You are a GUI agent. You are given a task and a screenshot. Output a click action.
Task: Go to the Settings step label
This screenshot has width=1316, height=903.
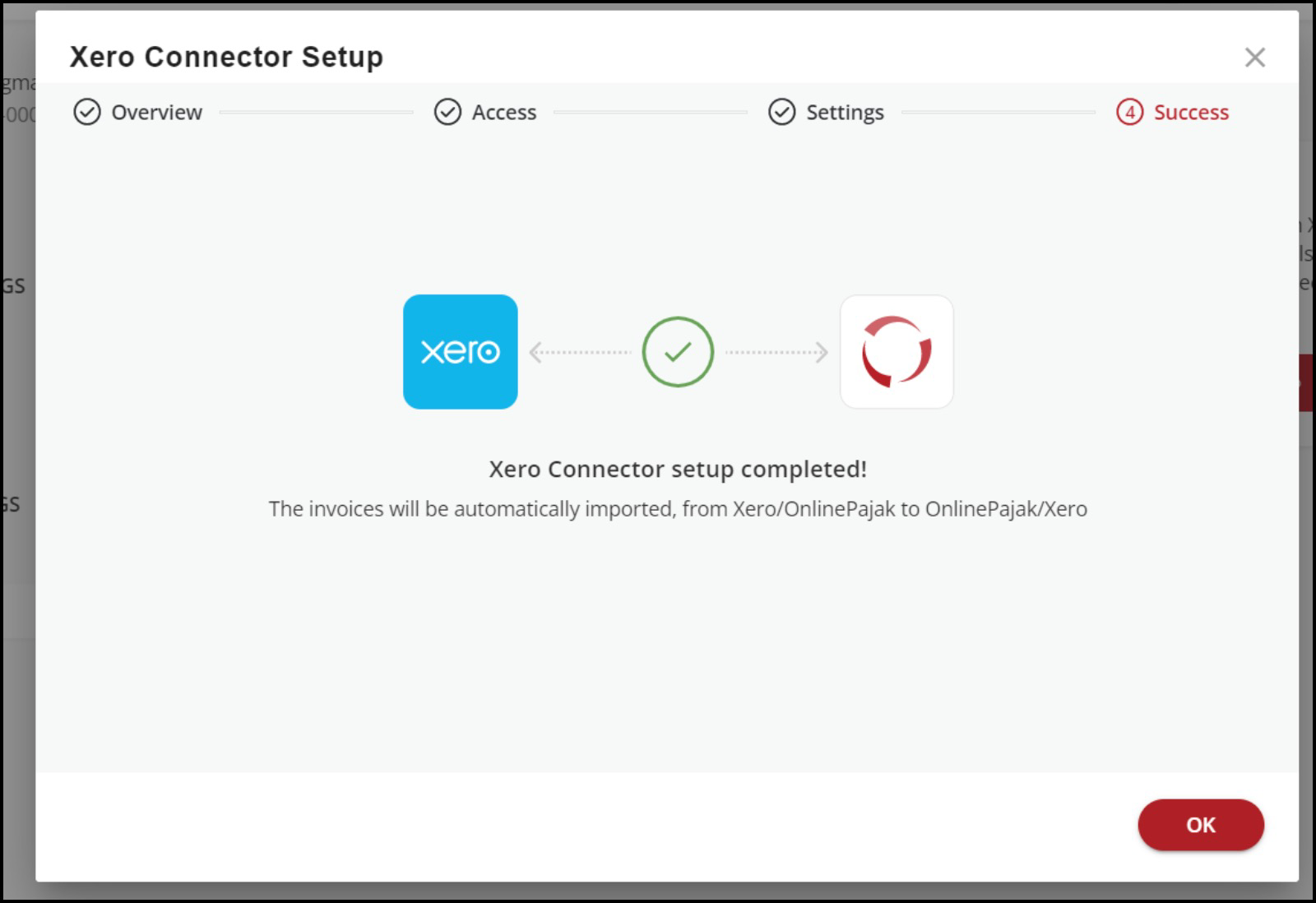(x=845, y=112)
